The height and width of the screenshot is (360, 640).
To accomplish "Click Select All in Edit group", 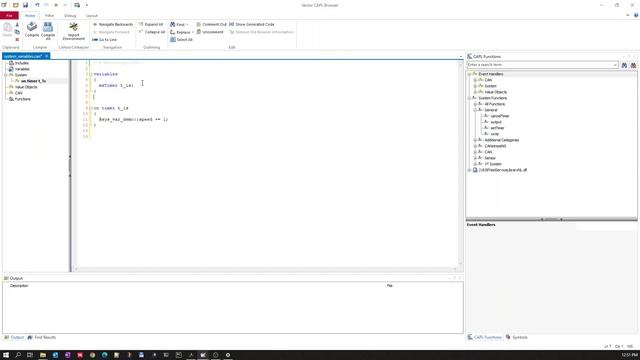I will 181,40.
